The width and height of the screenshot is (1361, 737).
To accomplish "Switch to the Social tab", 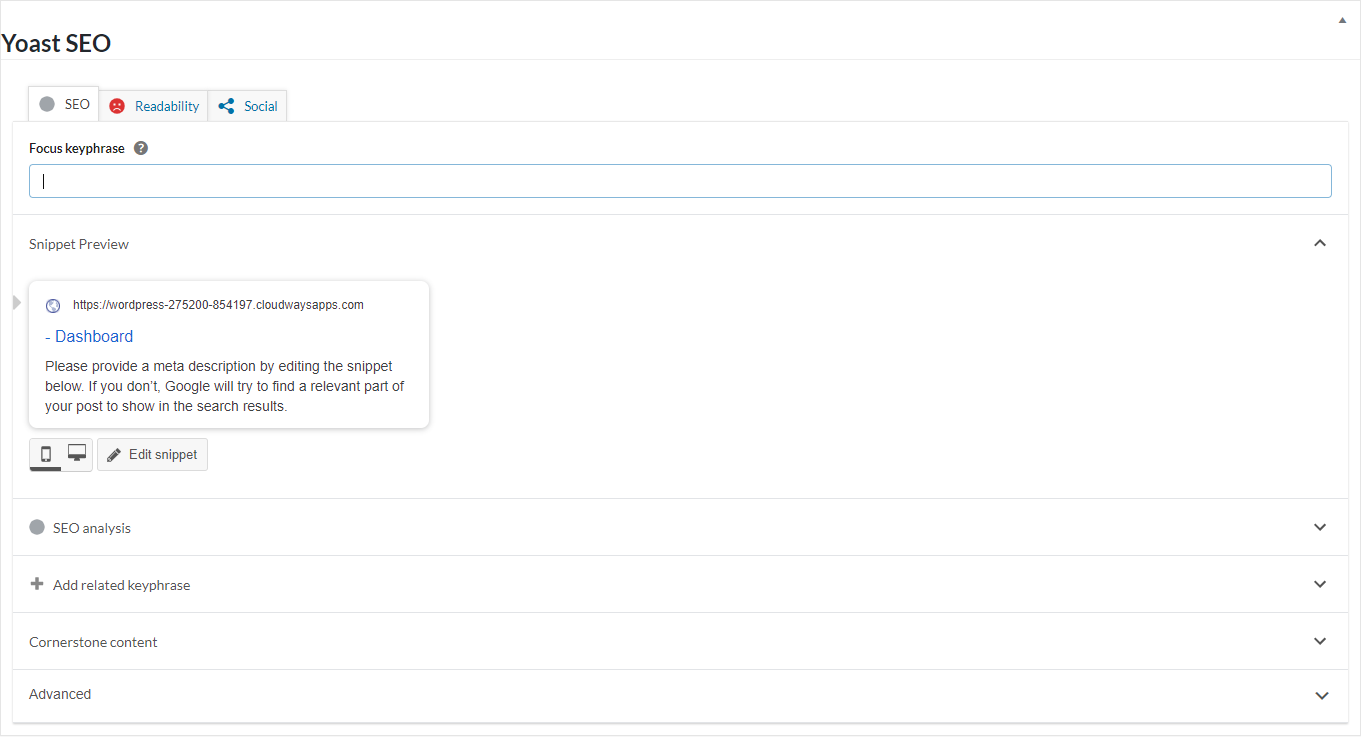I will 260,105.
